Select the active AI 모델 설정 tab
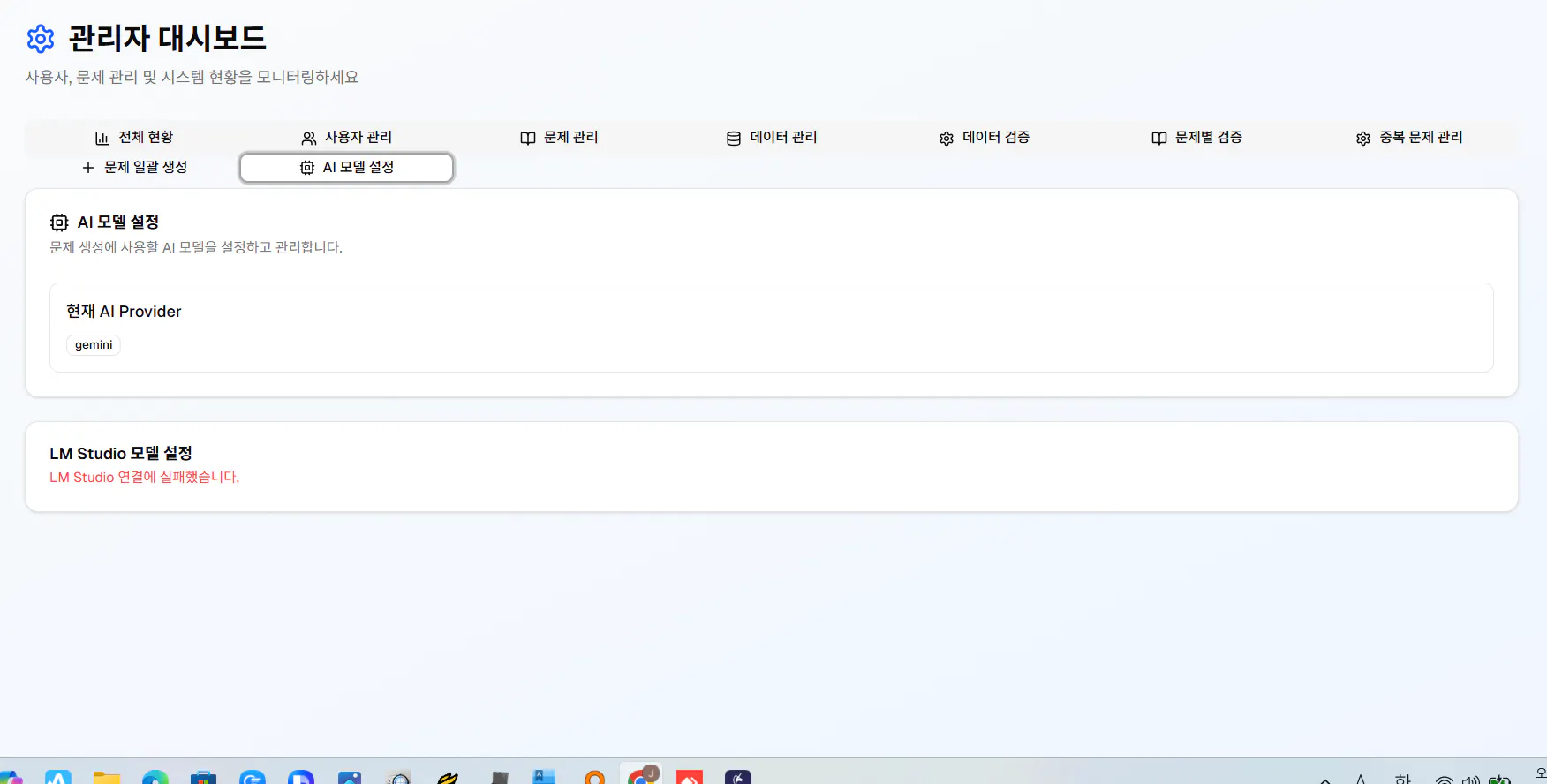 pos(346,168)
